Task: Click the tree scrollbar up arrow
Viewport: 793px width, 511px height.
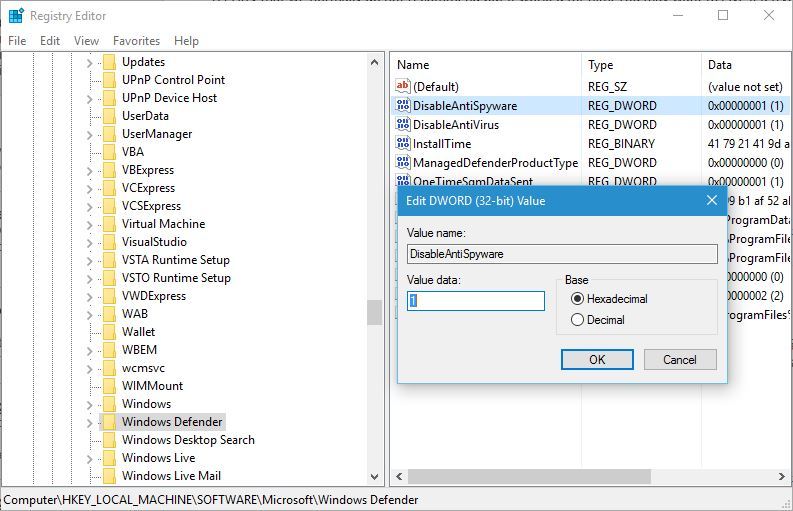Action: tap(374, 63)
